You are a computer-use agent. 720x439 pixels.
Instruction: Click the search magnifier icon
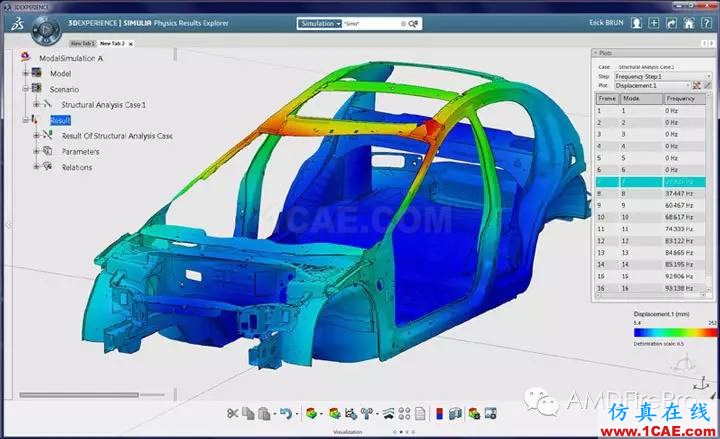413,23
